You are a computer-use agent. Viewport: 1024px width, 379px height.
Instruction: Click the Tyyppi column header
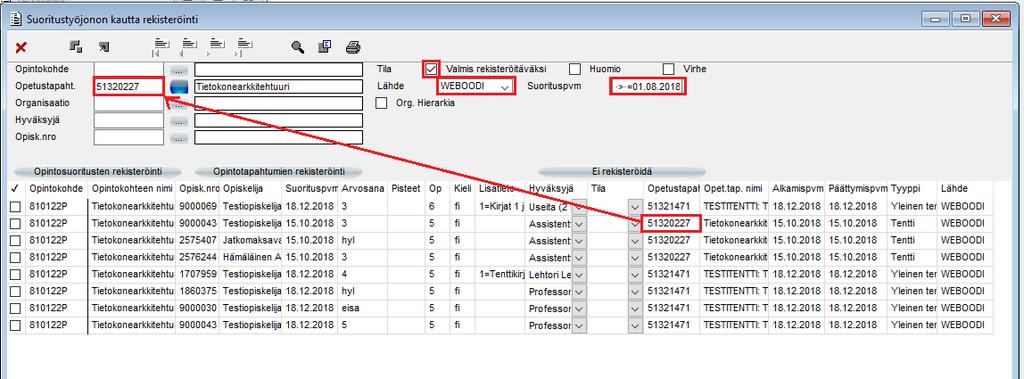pos(913,188)
